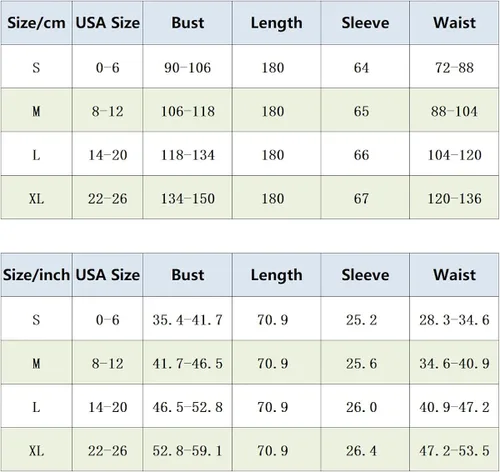
Task: Click the inch Bust cell 52.8-59.1
Action: 188,451
